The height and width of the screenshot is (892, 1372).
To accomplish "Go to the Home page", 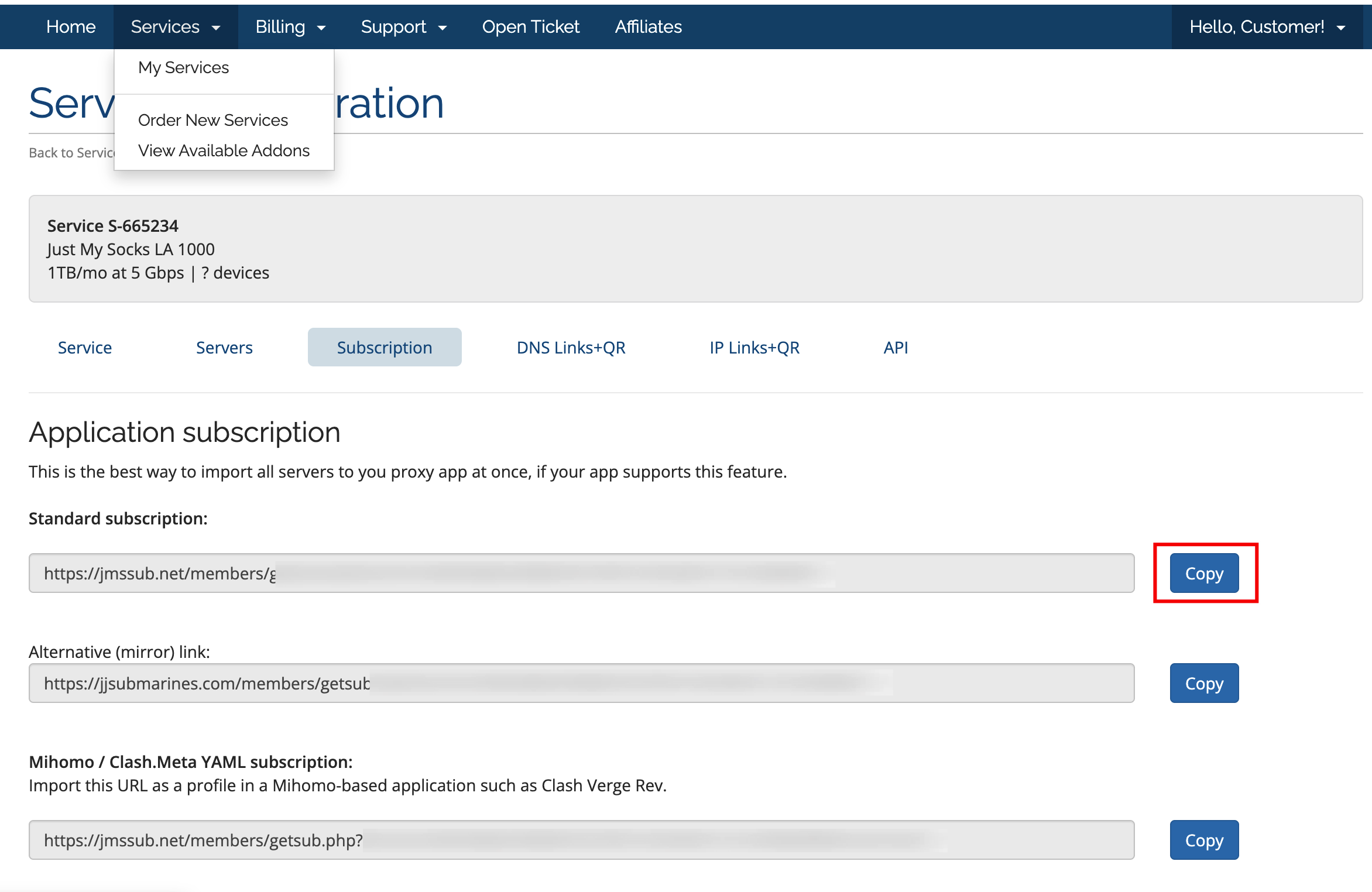I will (x=71, y=27).
